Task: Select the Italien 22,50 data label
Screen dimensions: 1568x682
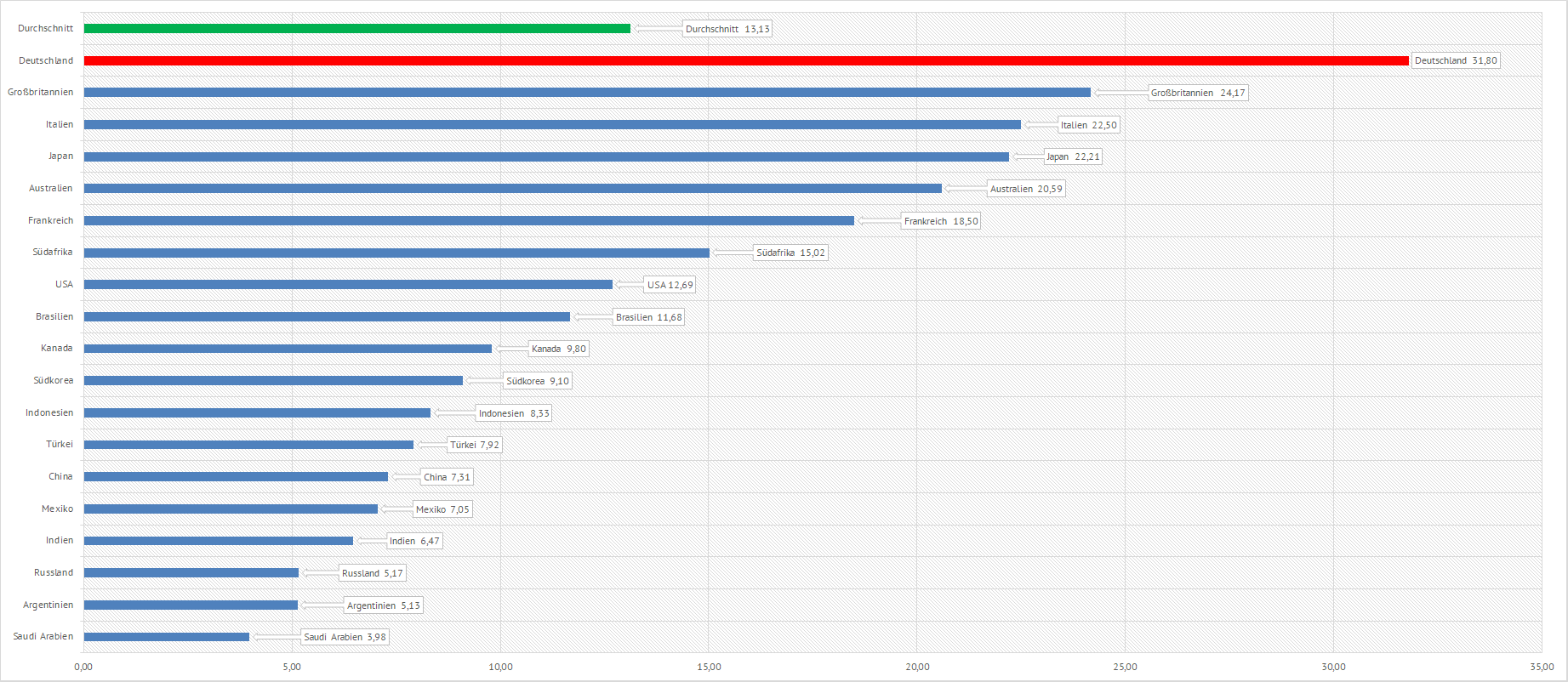Action: (1088, 125)
